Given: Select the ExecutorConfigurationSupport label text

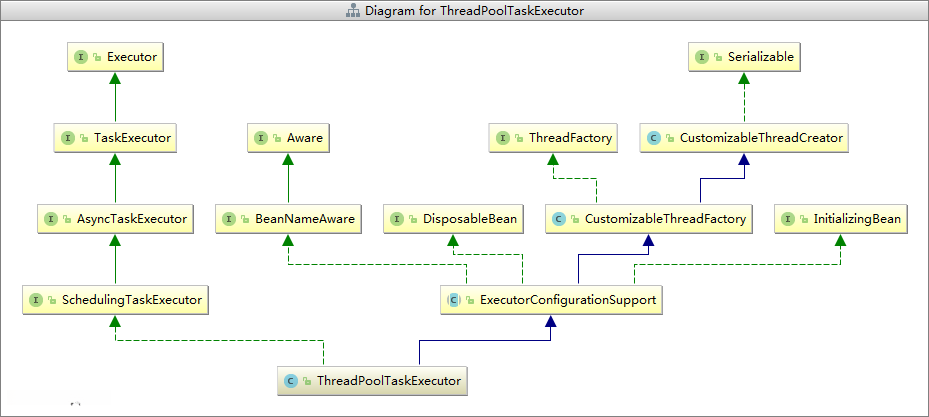Looking at the screenshot, I should point(568,300).
